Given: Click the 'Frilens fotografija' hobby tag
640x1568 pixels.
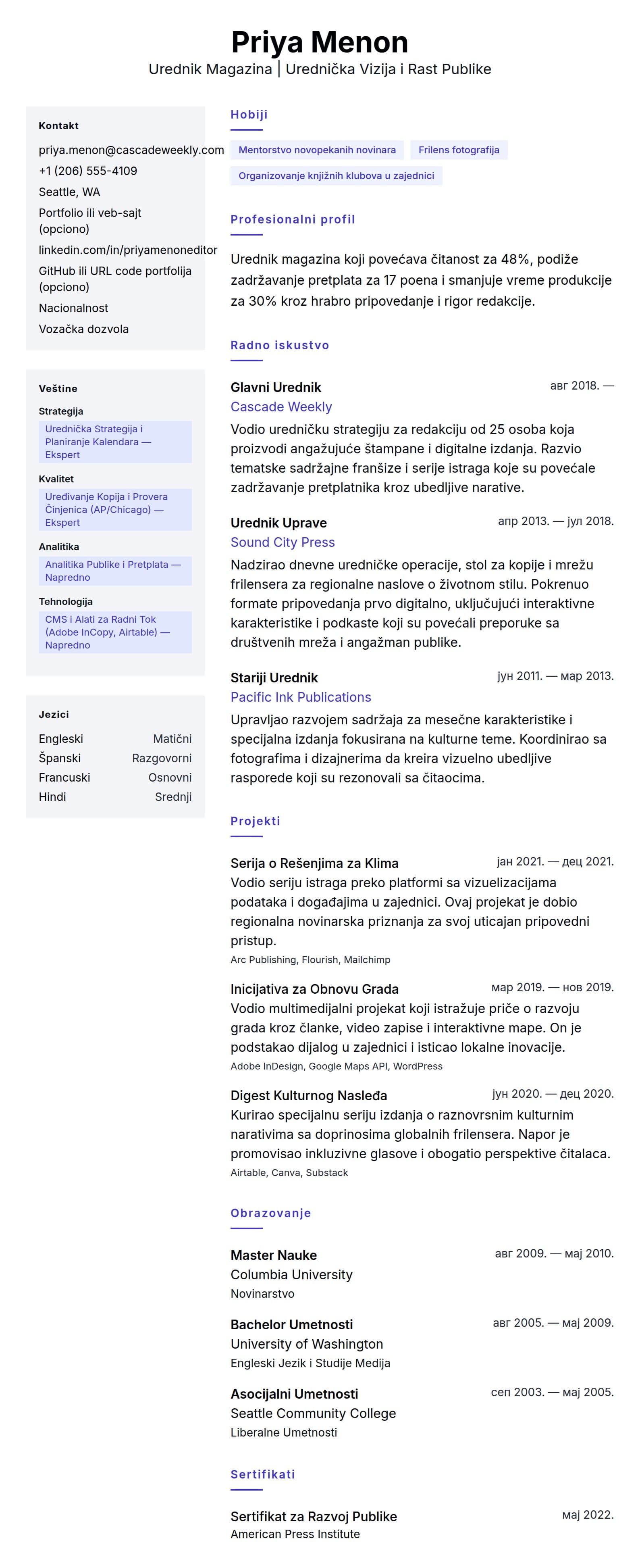Looking at the screenshot, I should coord(459,150).
